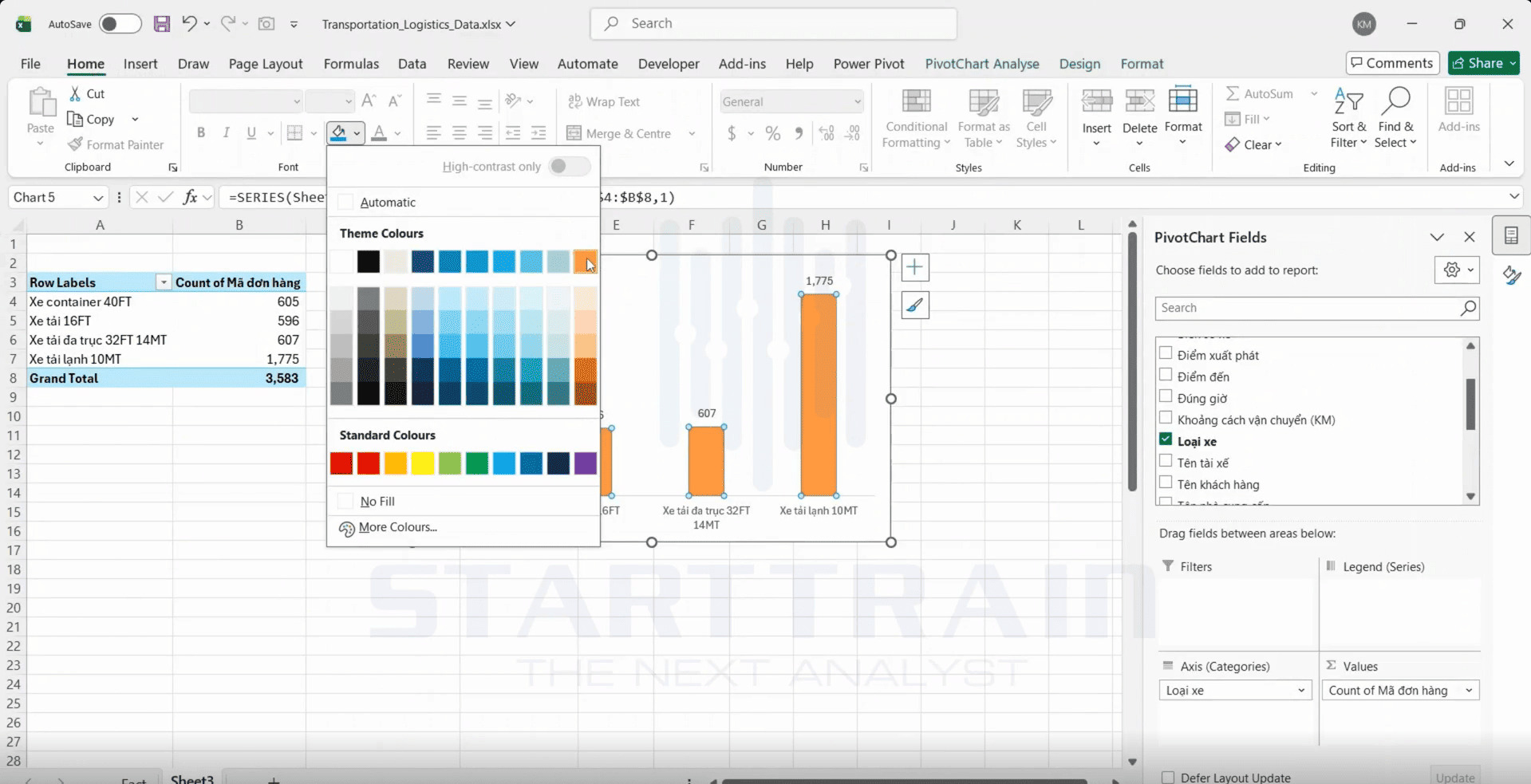Viewport: 1531px width, 784px height.
Task: Switch to PivotChart Analyse tab
Action: (982, 64)
